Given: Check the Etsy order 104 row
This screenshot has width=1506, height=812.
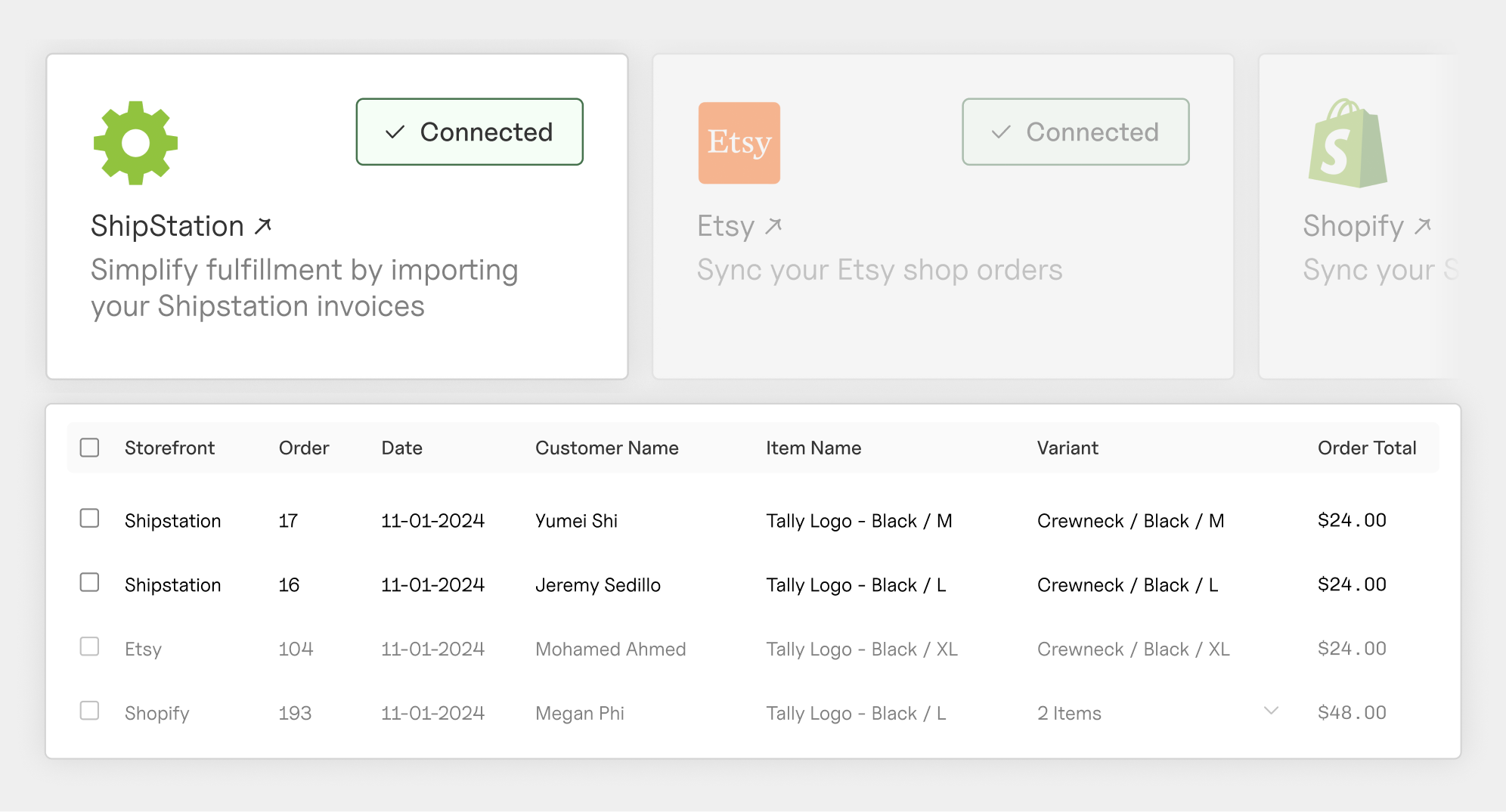Looking at the screenshot, I should (x=90, y=646).
